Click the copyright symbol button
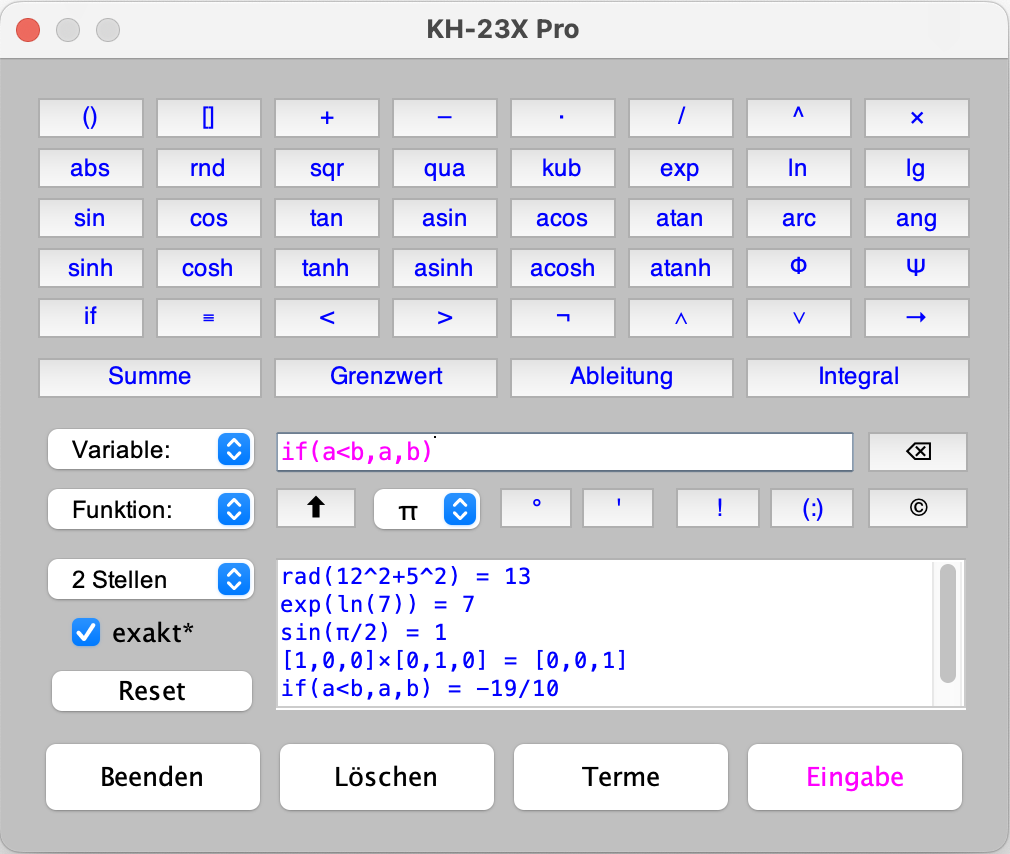Viewport: 1010px width, 854px height. click(x=917, y=508)
